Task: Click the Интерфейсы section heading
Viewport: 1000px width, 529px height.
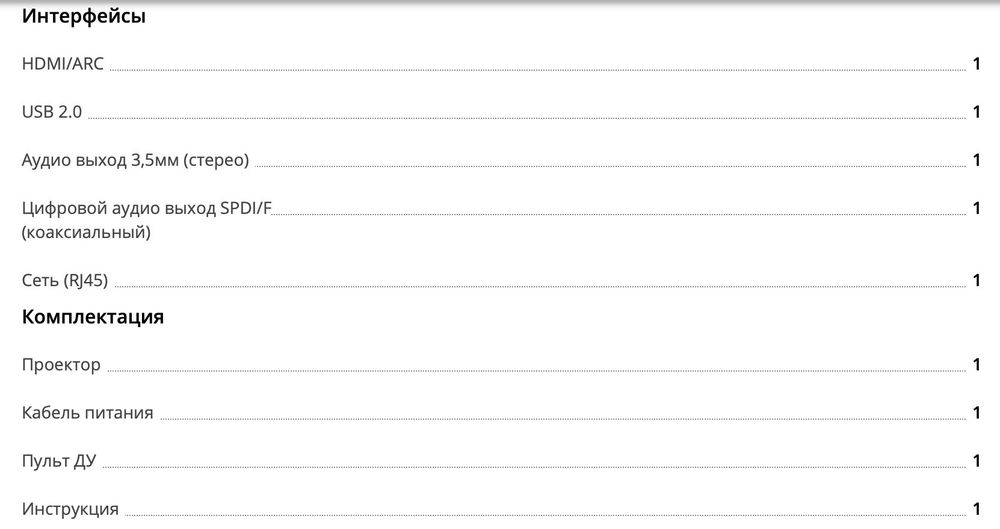Action: [83, 17]
